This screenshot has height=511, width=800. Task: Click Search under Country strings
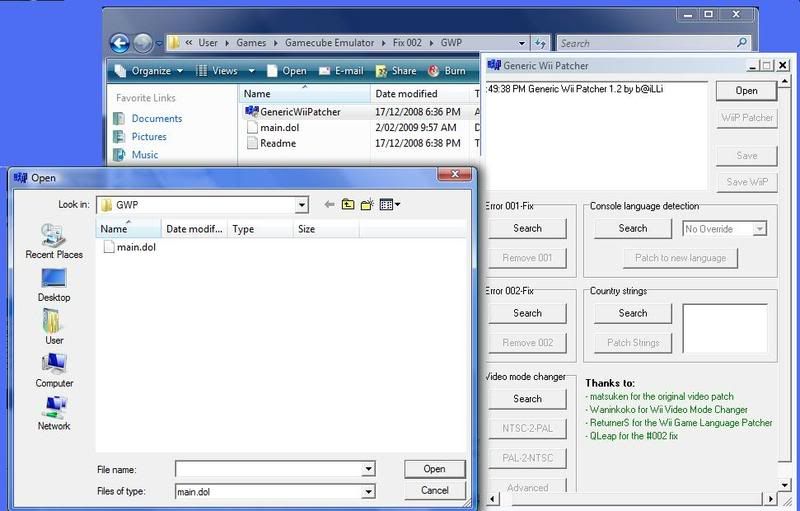[633, 313]
